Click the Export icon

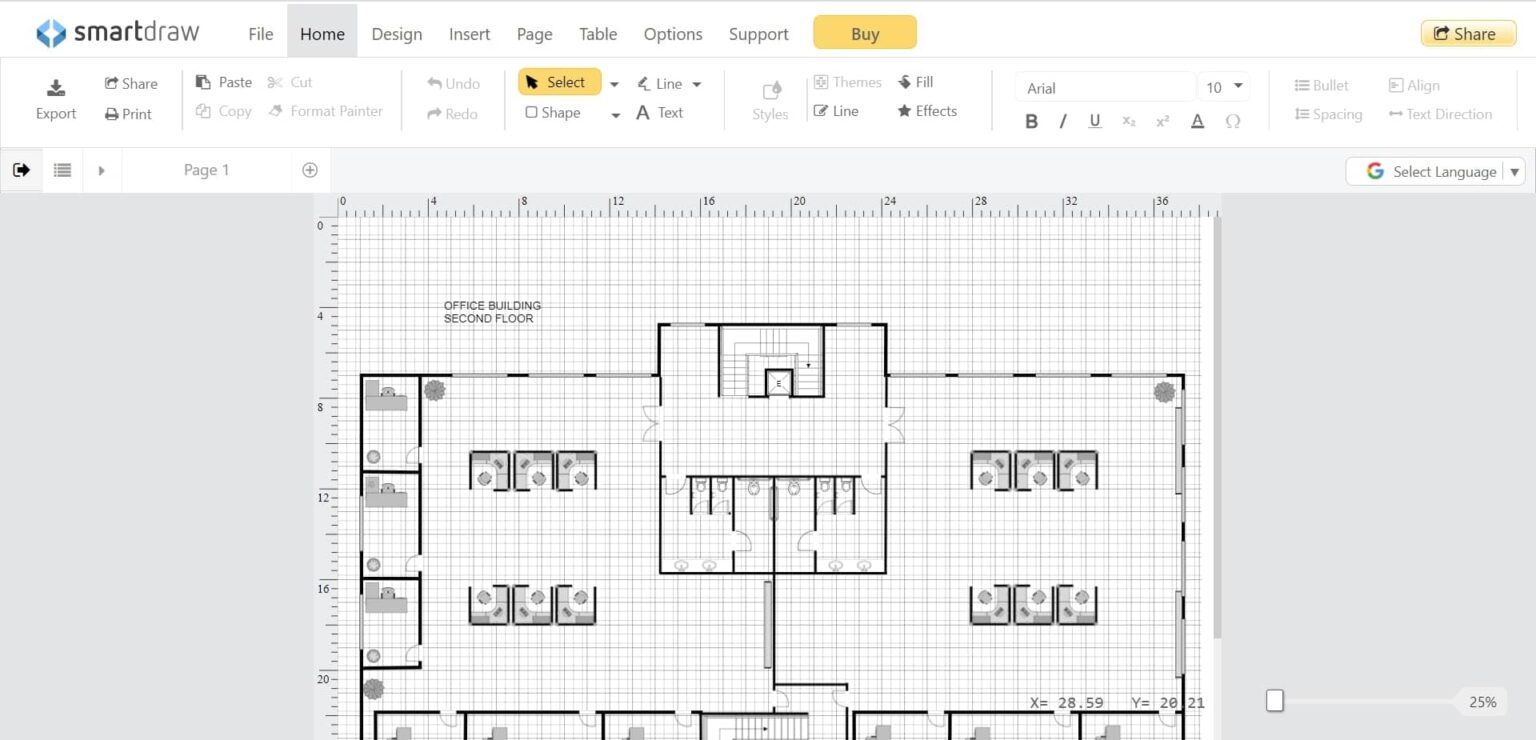pyautogui.click(x=55, y=97)
